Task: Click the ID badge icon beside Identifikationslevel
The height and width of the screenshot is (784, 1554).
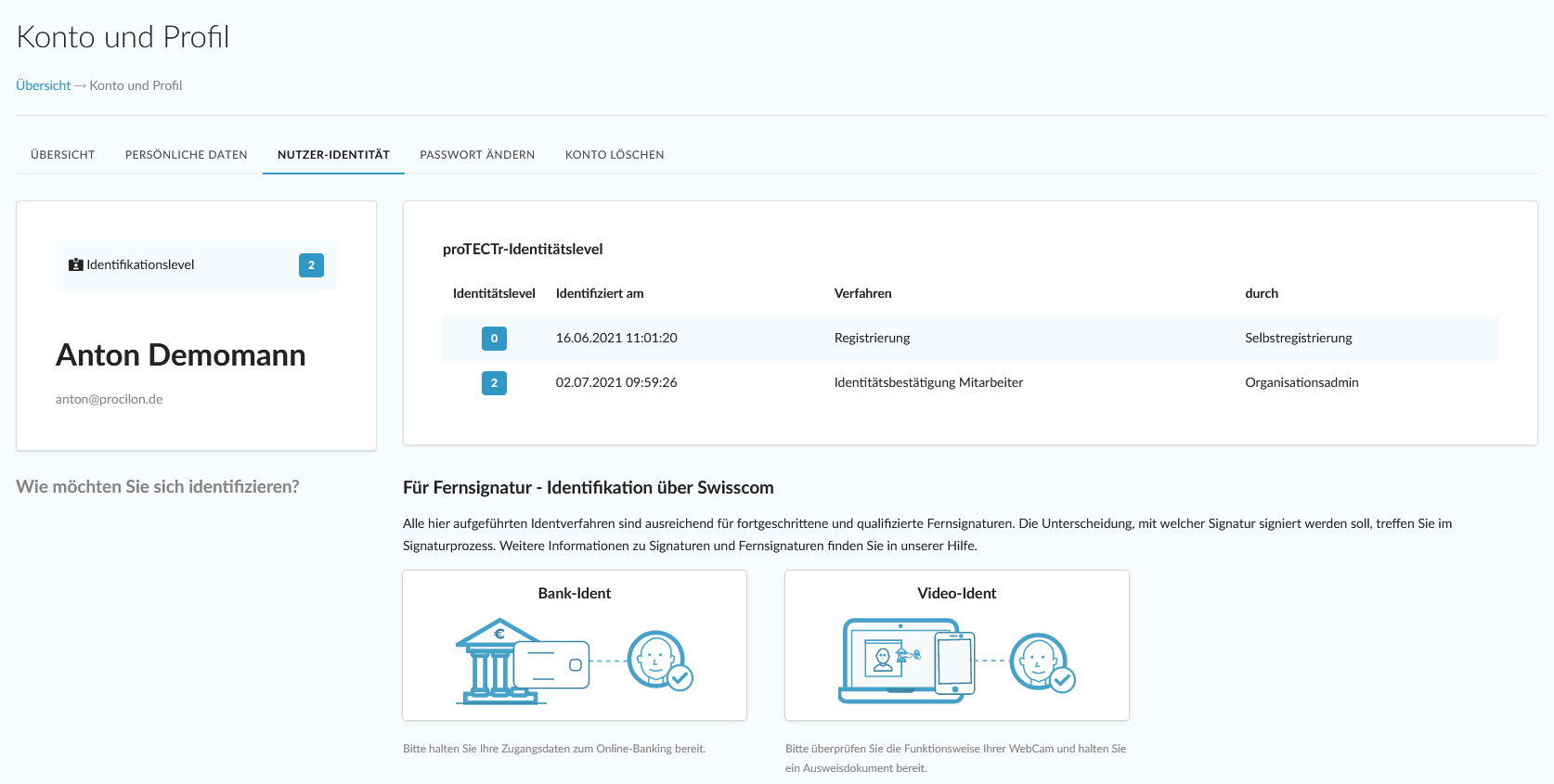Action: click(76, 265)
